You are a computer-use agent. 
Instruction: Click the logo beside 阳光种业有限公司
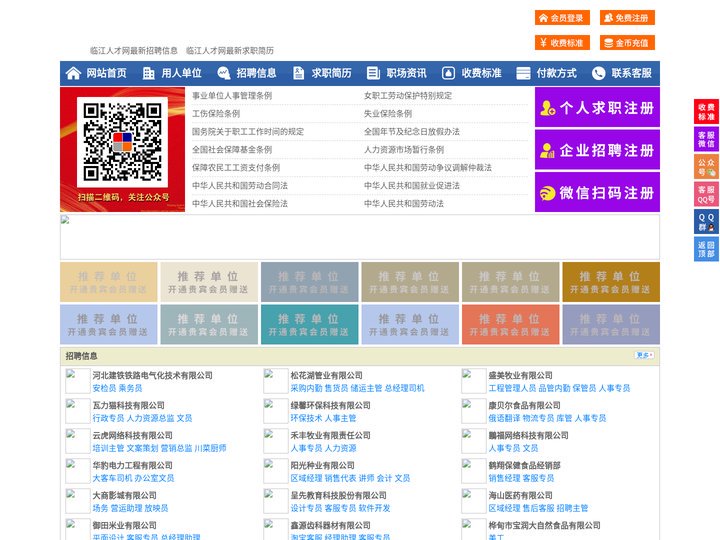click(x=276, y=471)
